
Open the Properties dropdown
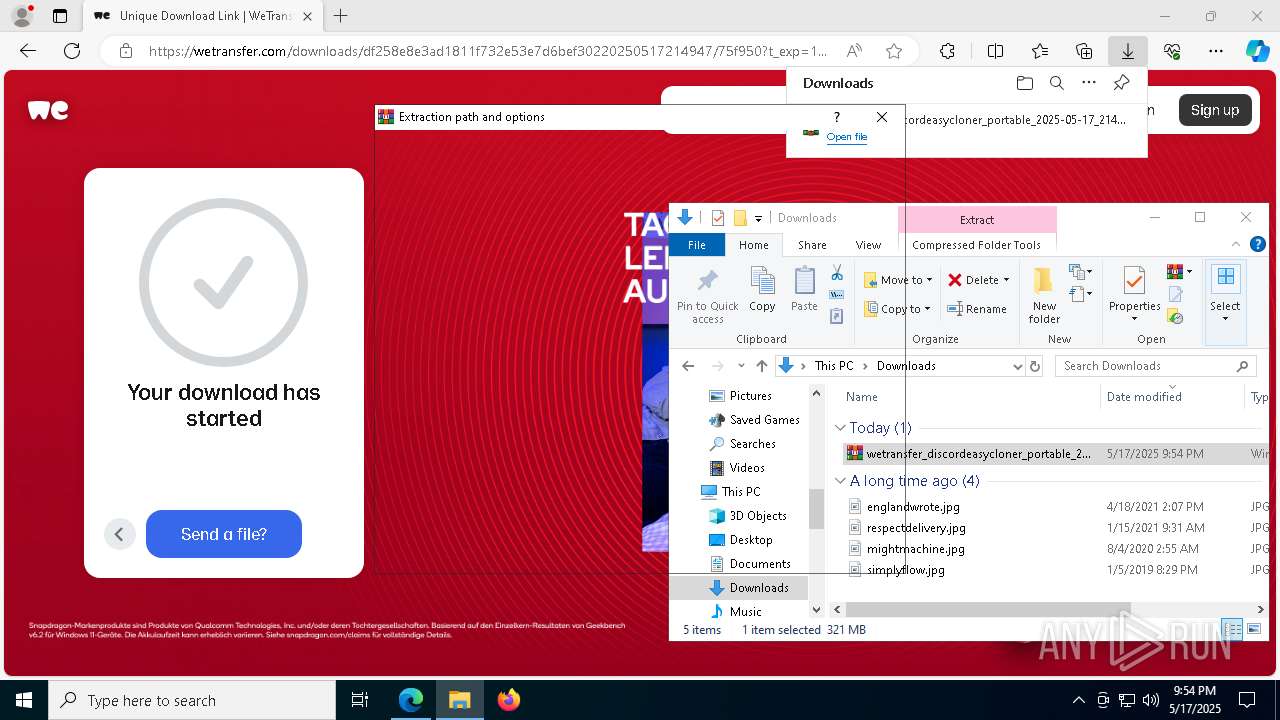coord(1134,319)
